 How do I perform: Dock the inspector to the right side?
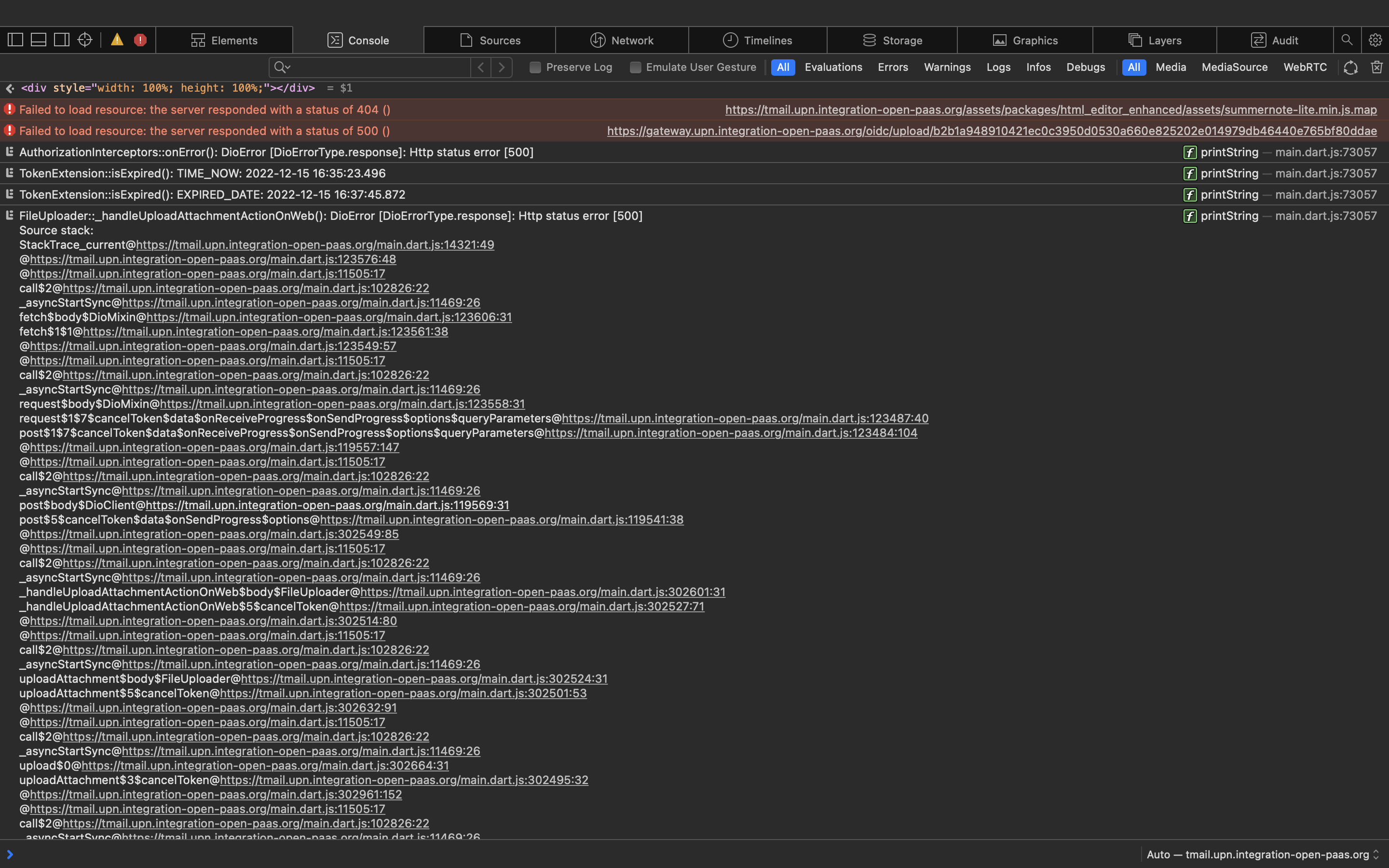(61, 40)
